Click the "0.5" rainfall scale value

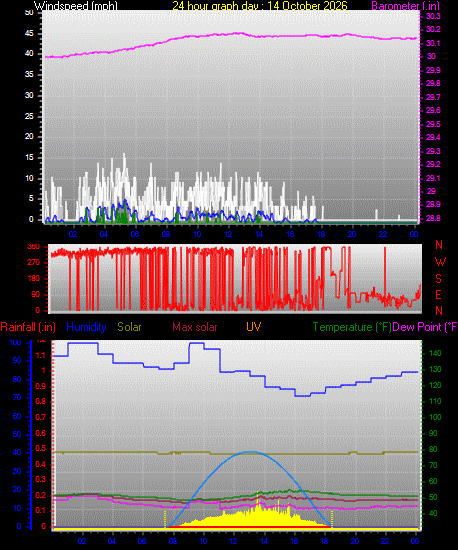[41, 448]
